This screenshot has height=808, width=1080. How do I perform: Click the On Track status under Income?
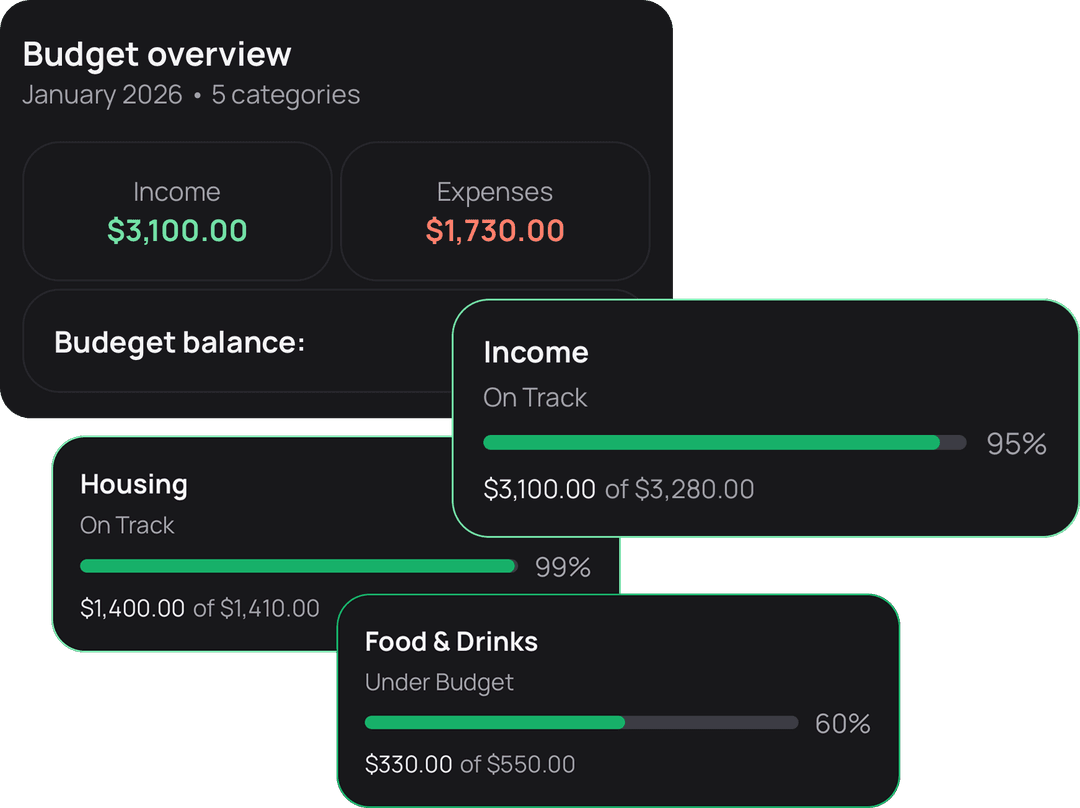point(534,397)
